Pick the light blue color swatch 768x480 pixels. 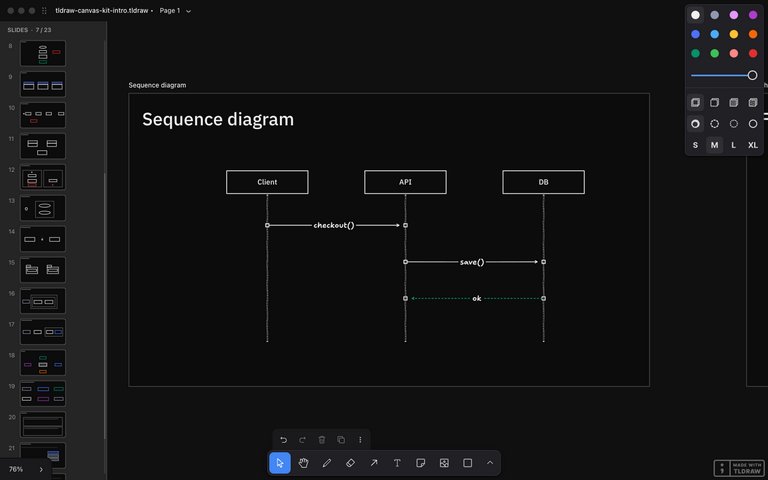pyautogui.click(x=715, y=34)
